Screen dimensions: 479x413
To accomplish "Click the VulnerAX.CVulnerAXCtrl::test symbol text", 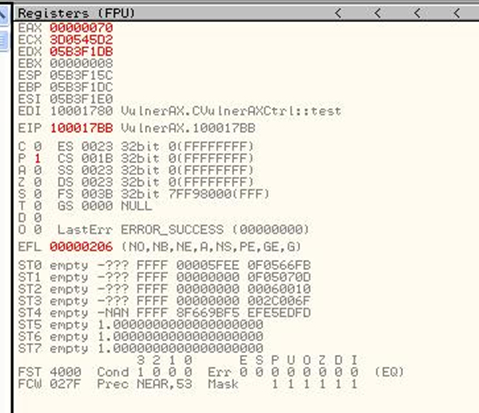I will (x=231, y=111).
